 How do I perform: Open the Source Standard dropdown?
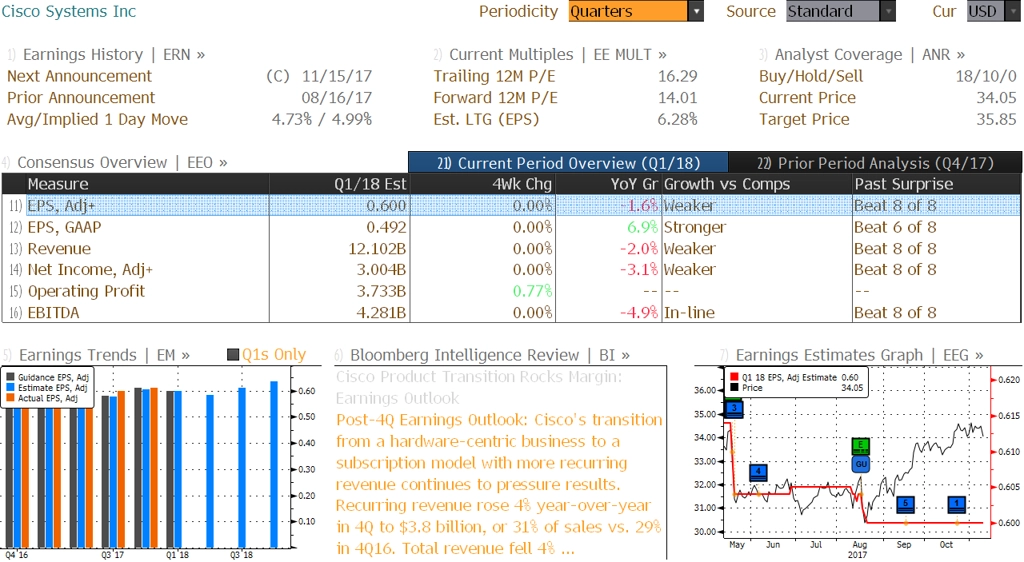pos(840,11)
